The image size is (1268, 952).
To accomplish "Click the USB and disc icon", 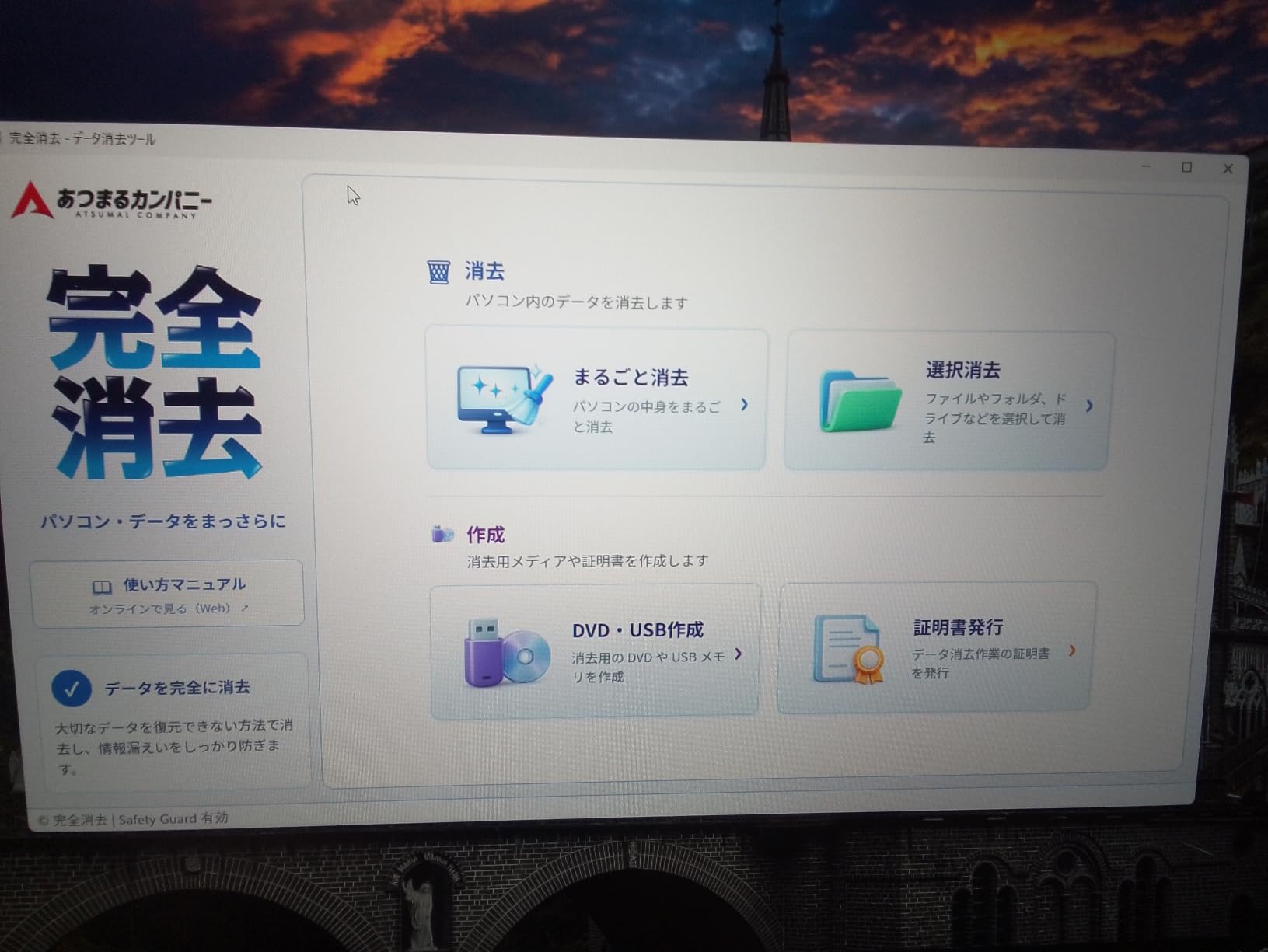I will click(507, 653).
